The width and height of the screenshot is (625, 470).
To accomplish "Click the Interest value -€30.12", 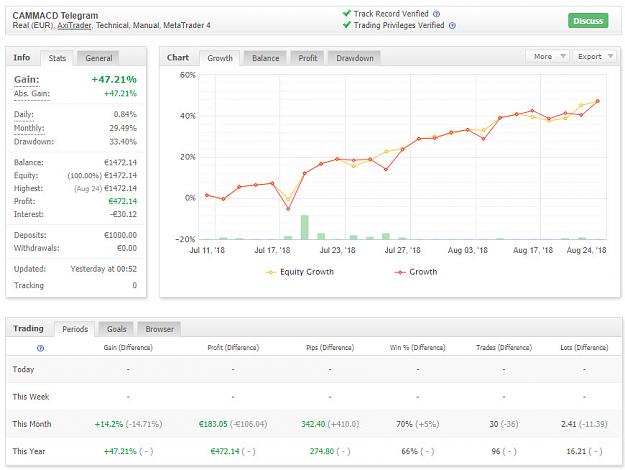I will [x=124, y=214].
